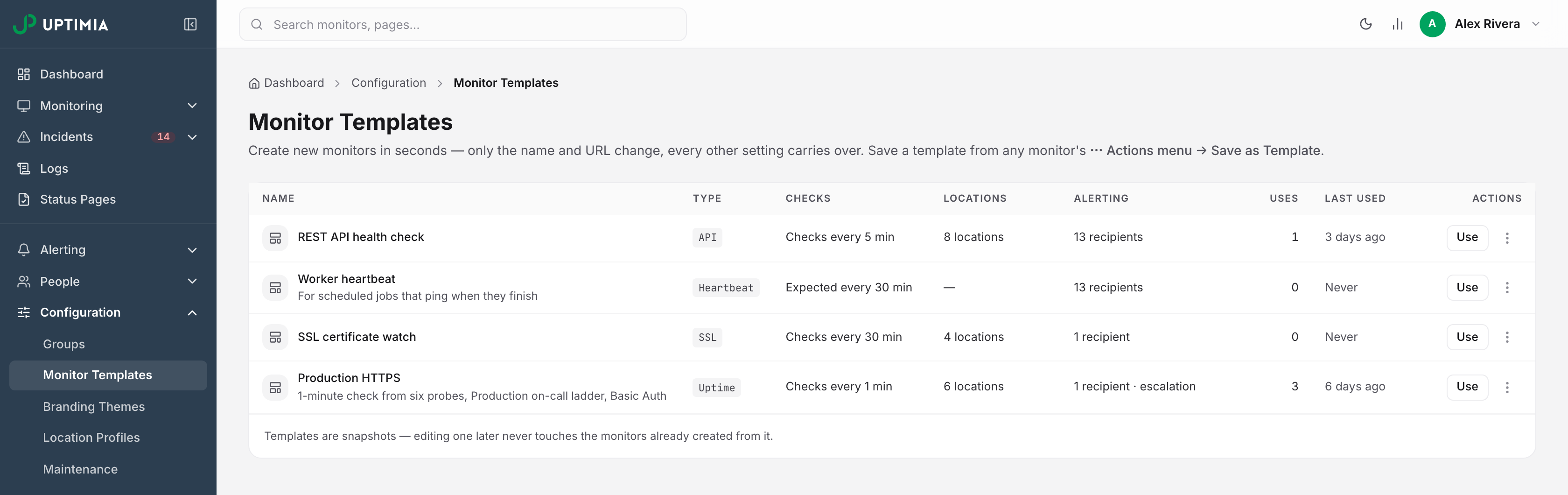Open actions menu for Worker heartbeat

pos(1507,287)
